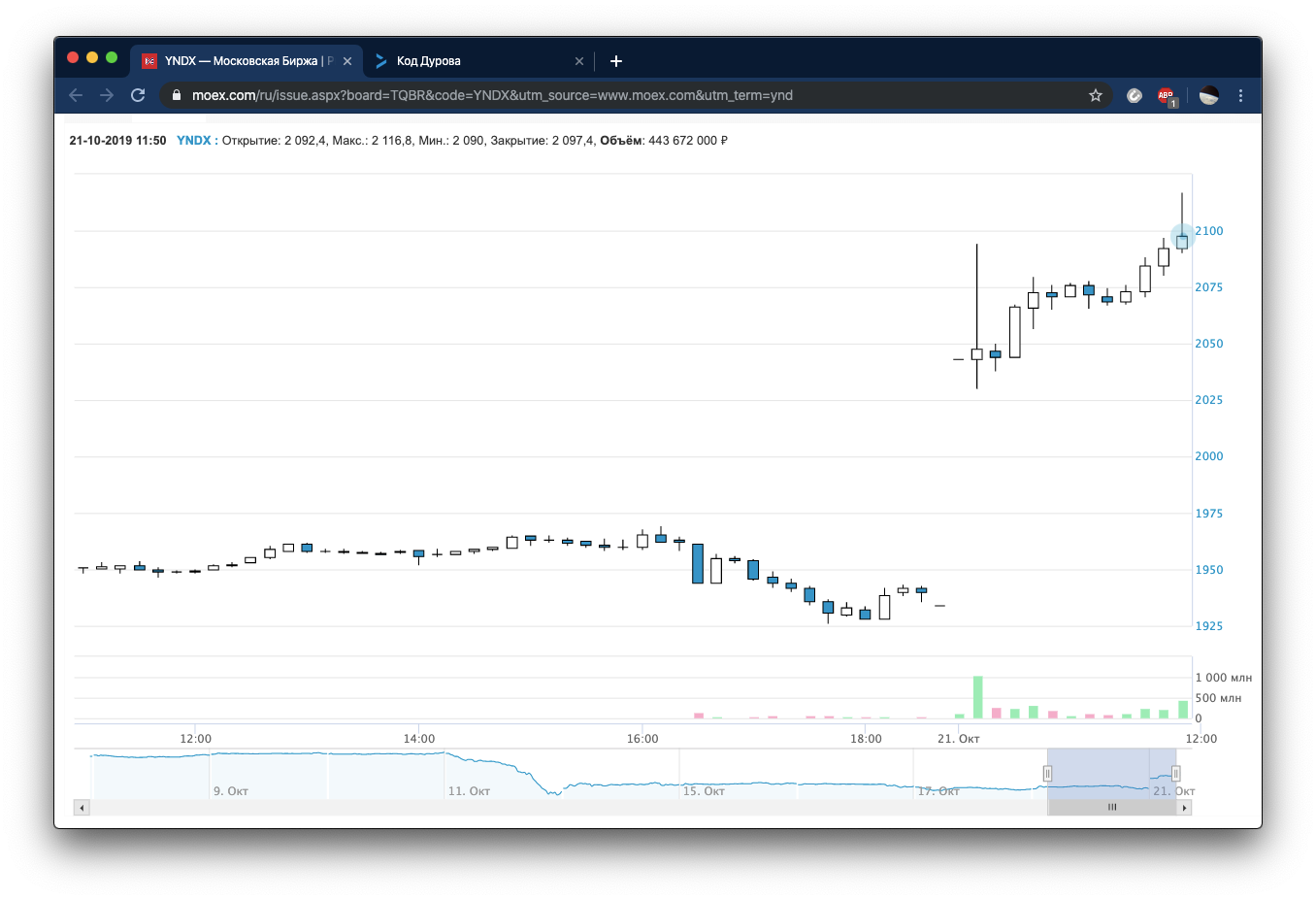Close the Код Дурова tab
This screenshot has height=900, width=1316.
[x=579, y=61]
